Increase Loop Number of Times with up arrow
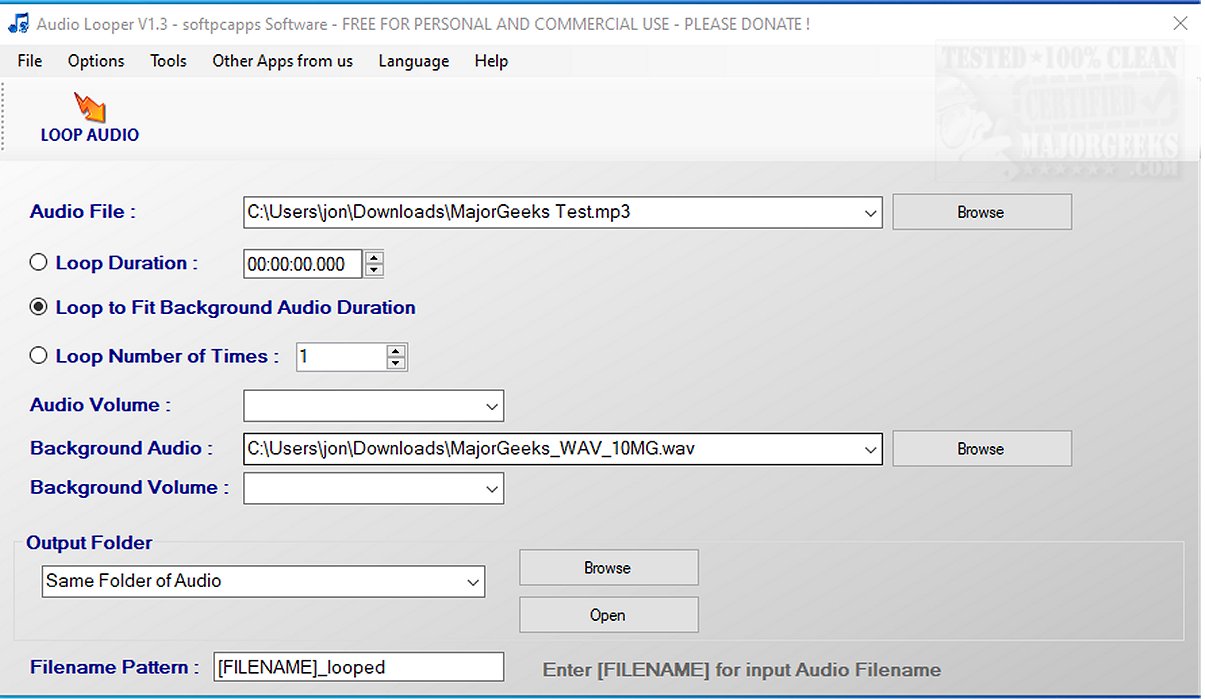The image size is (1205, 699). click(396, 351)
